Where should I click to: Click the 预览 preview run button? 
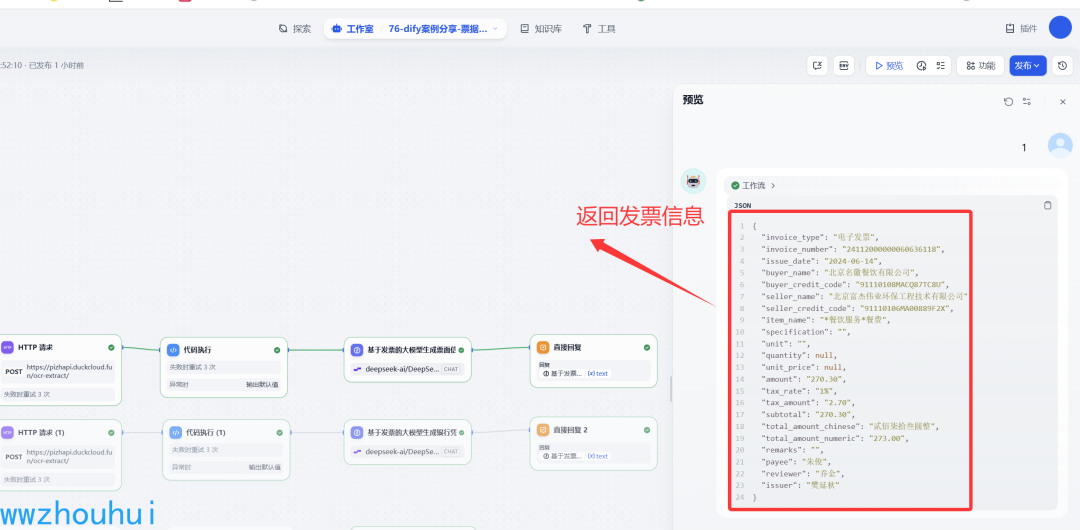pyautogui.click(x=889, y=65)
